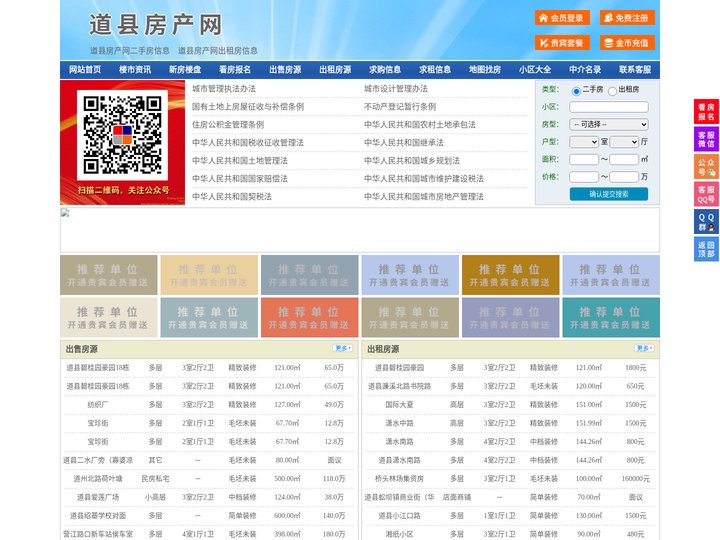
Task: Click the QR code image
Action: pos(122,135)
